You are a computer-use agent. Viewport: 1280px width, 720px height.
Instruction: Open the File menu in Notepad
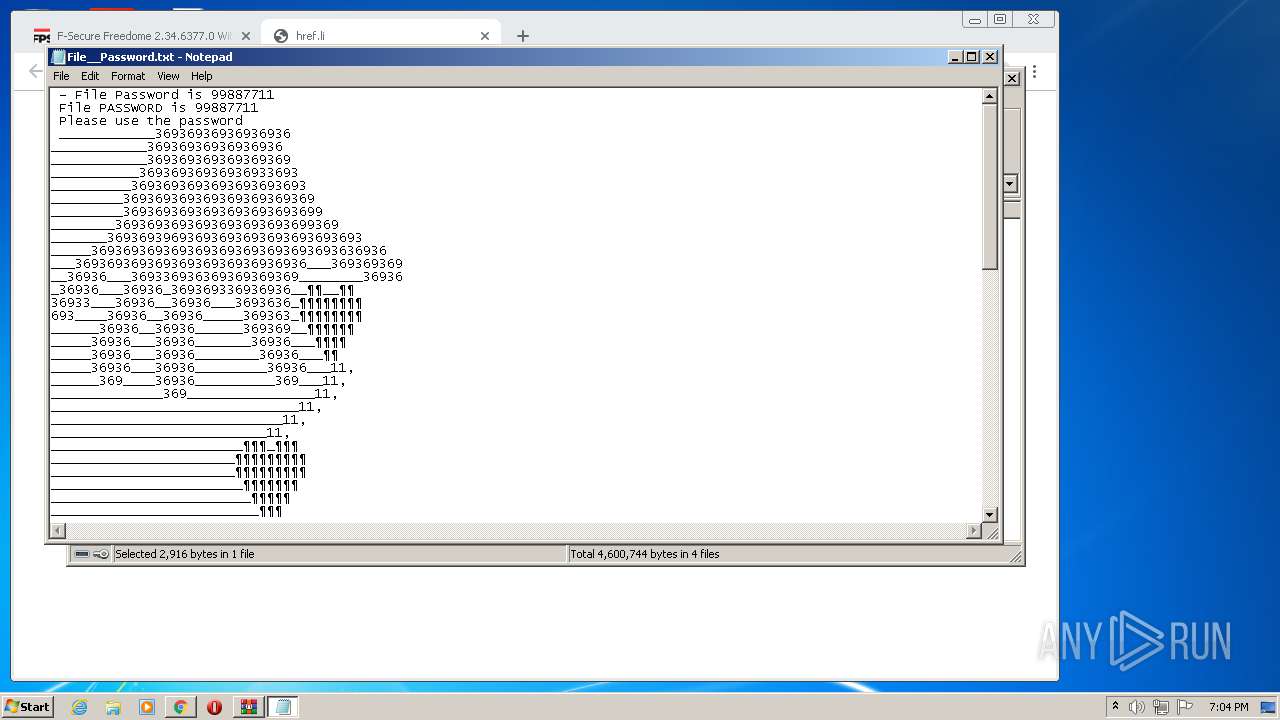tap(61, 76)
